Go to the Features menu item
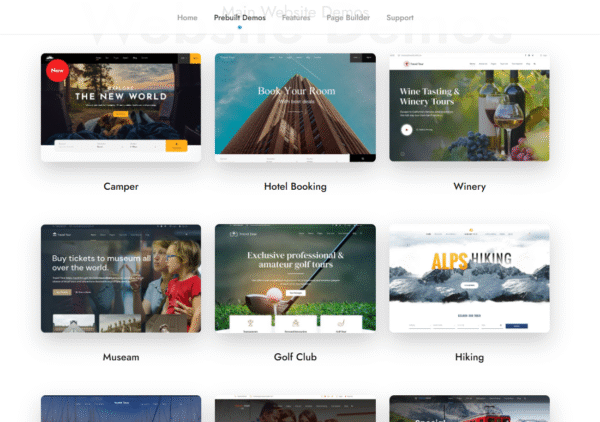 point(296,18)
